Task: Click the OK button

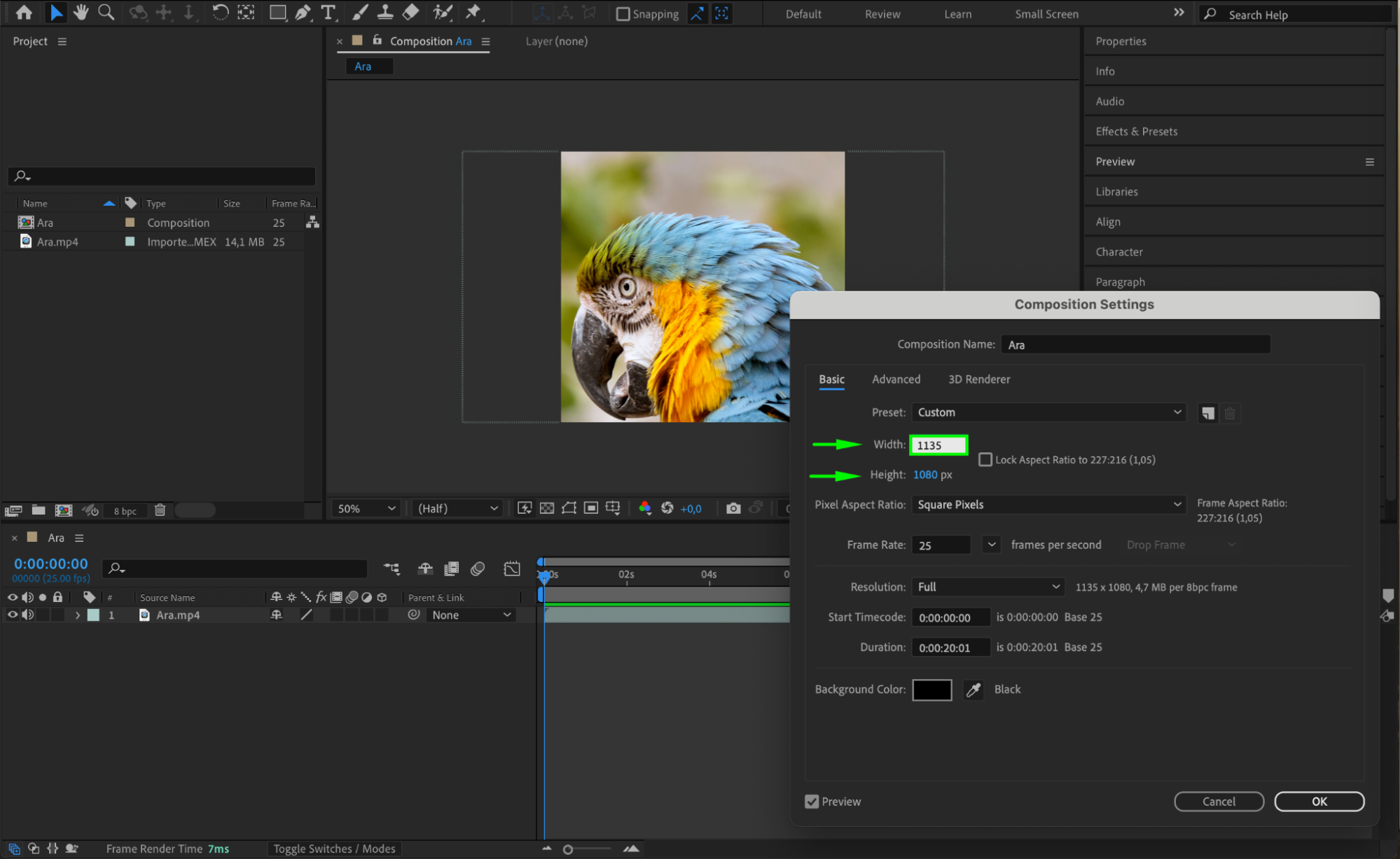Action: click(1319, 802)
